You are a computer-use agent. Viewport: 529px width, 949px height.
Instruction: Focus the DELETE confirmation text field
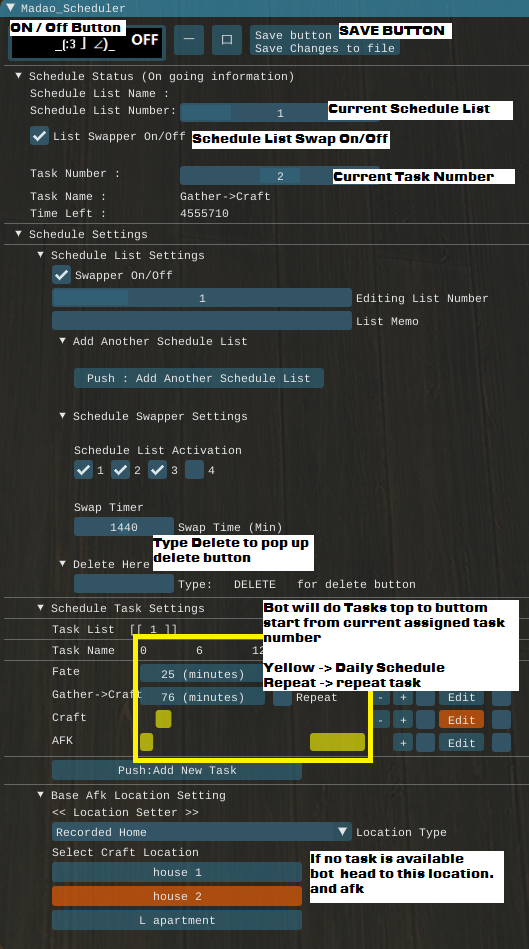tap(123, 583)
